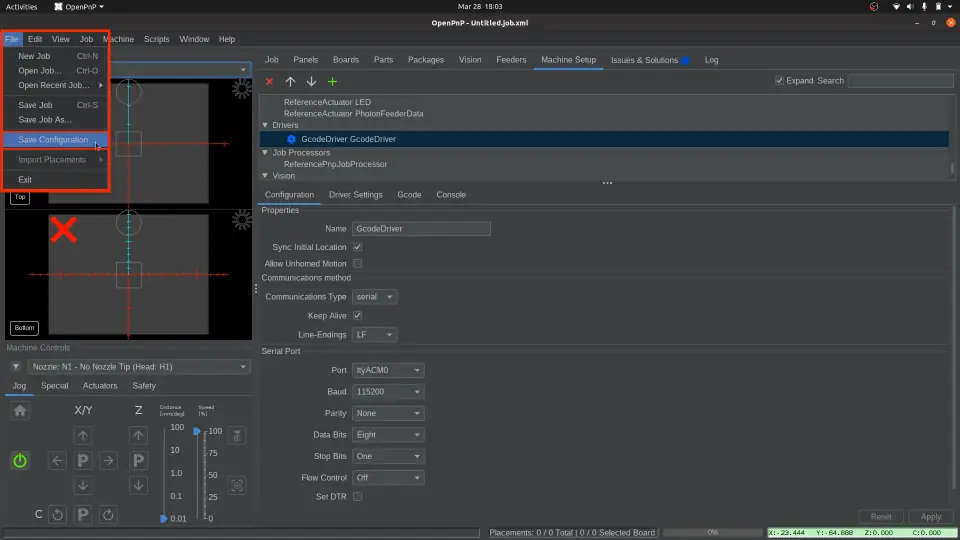Toggle the green machine power button
Screen dimensions: 960x540
coord(20,460)
